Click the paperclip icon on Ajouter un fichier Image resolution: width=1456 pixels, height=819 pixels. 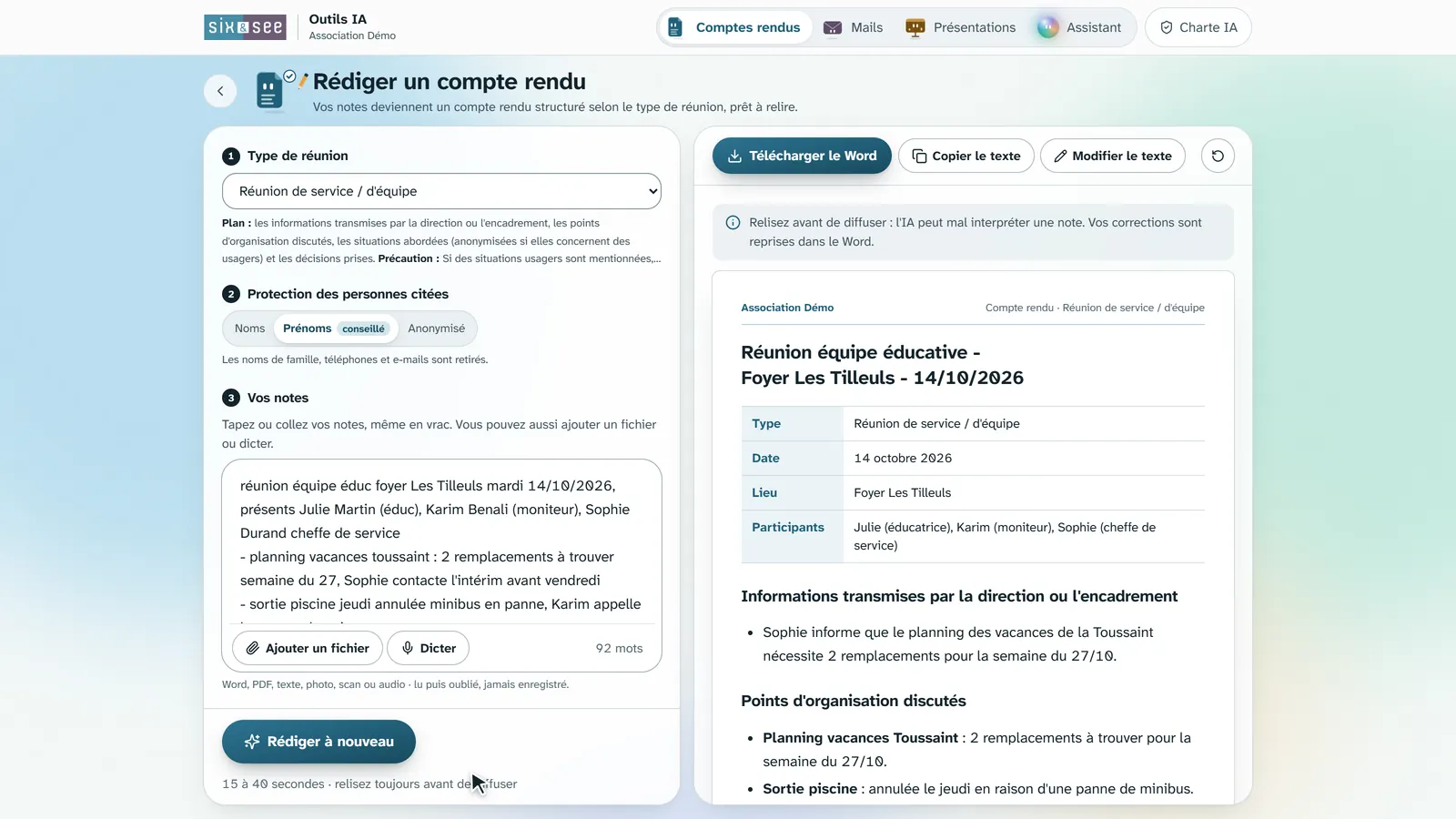coord(253,648)
